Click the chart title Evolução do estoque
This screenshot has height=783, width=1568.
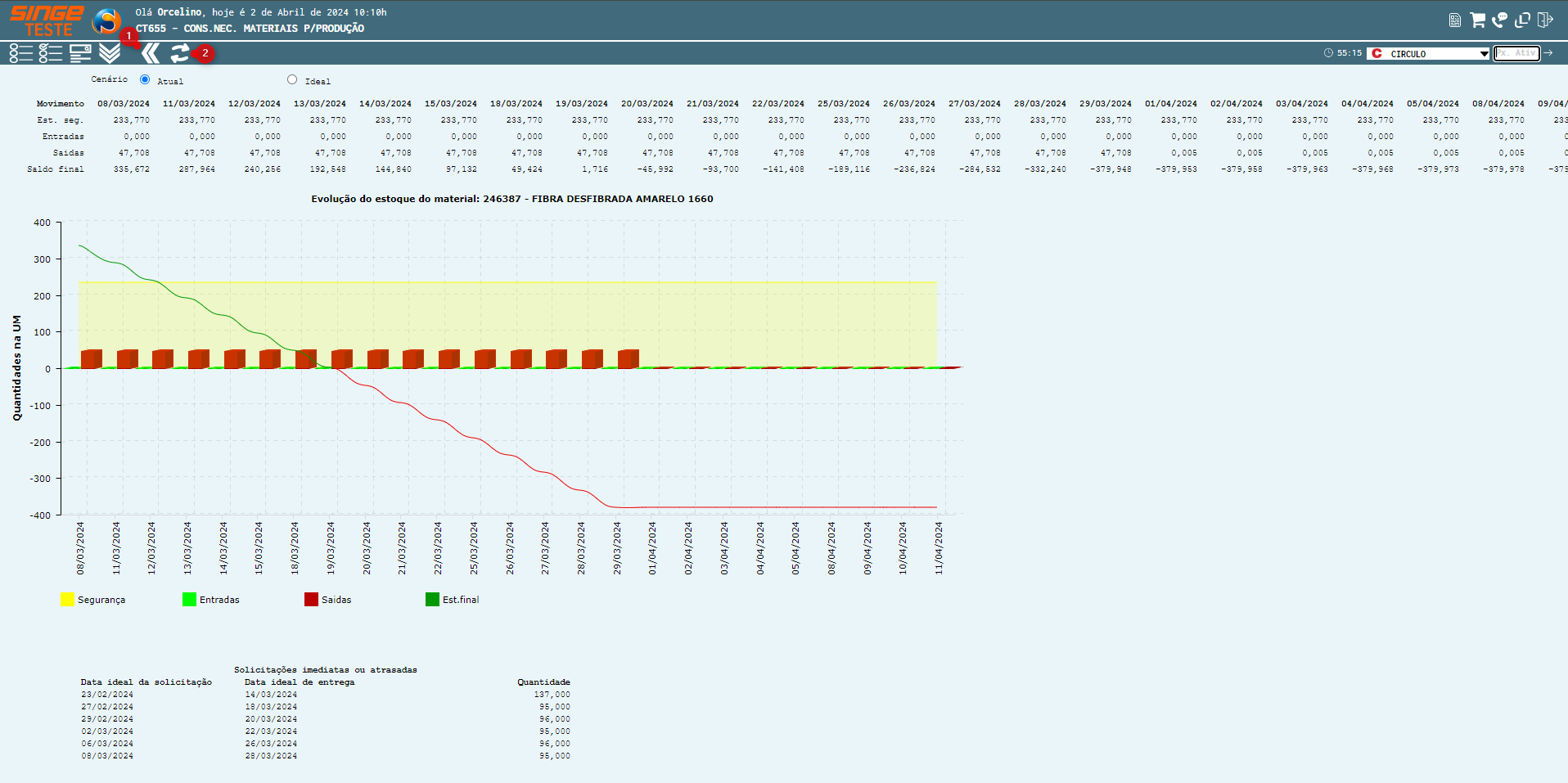click(x=512, y=199)
